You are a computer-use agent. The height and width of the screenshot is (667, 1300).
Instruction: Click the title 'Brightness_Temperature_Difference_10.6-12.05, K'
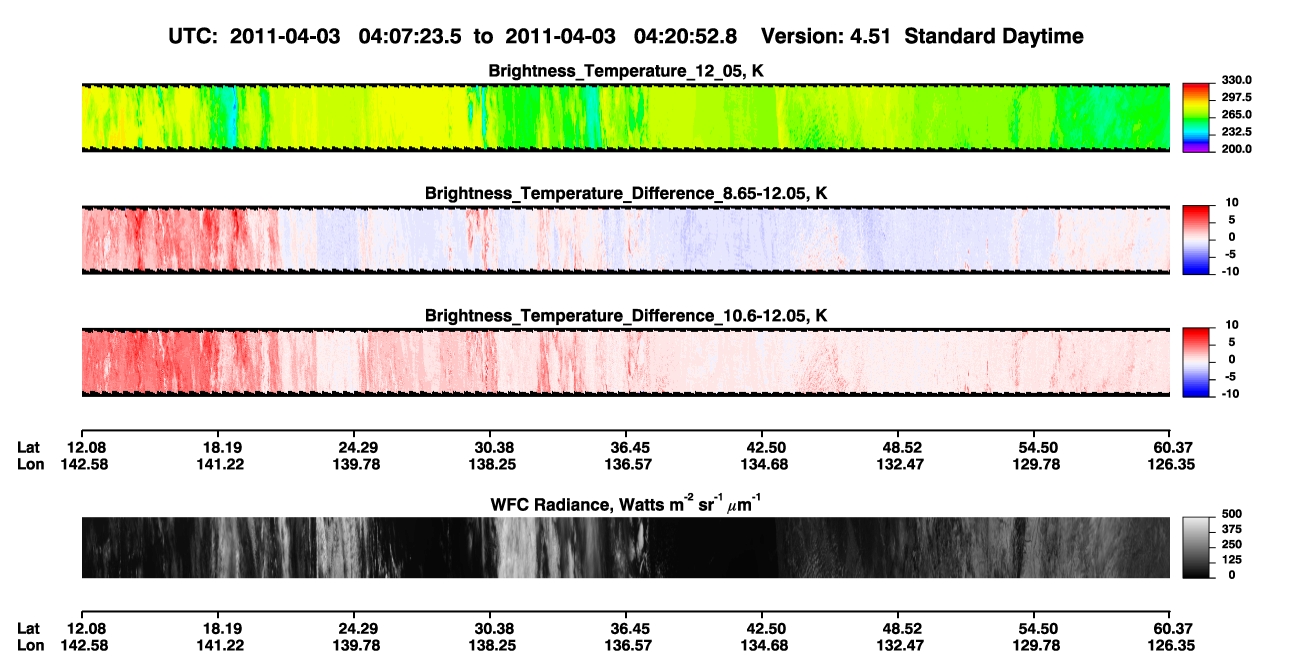(x=626, y=316)
